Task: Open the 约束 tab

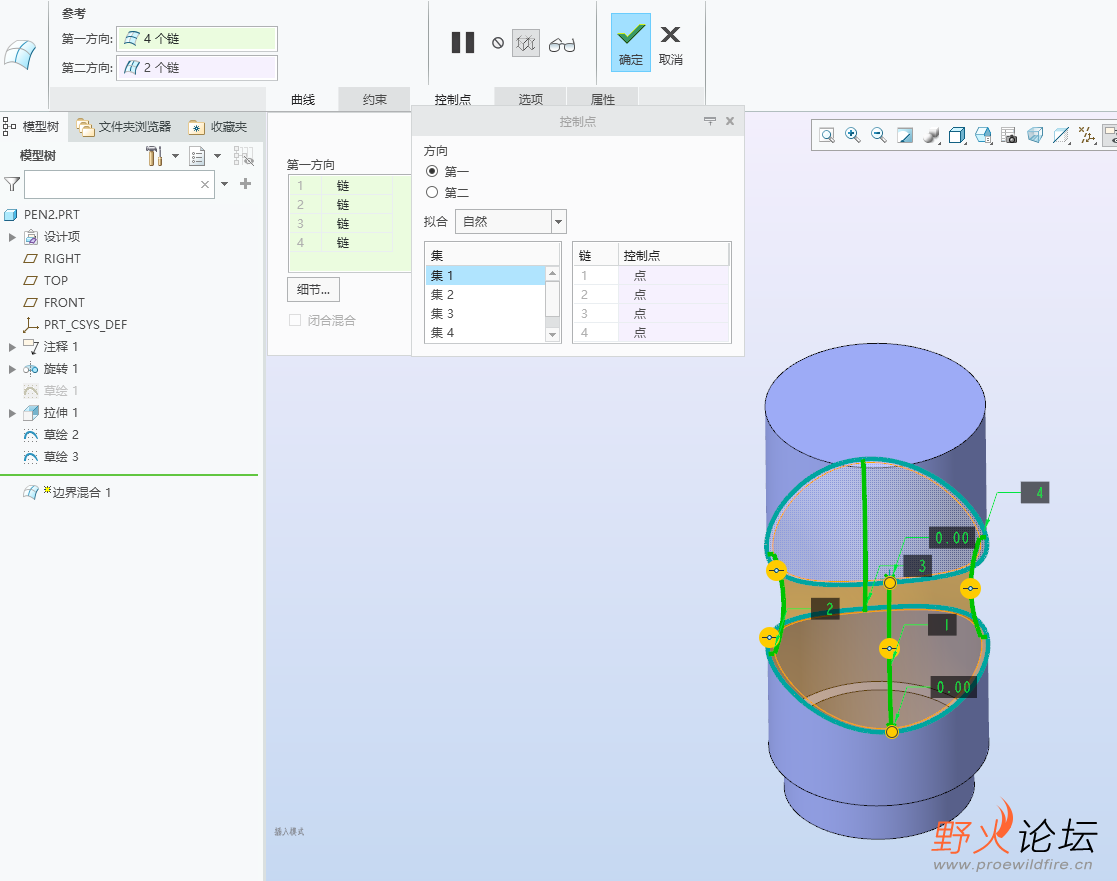Action: [x=375, y=99]
